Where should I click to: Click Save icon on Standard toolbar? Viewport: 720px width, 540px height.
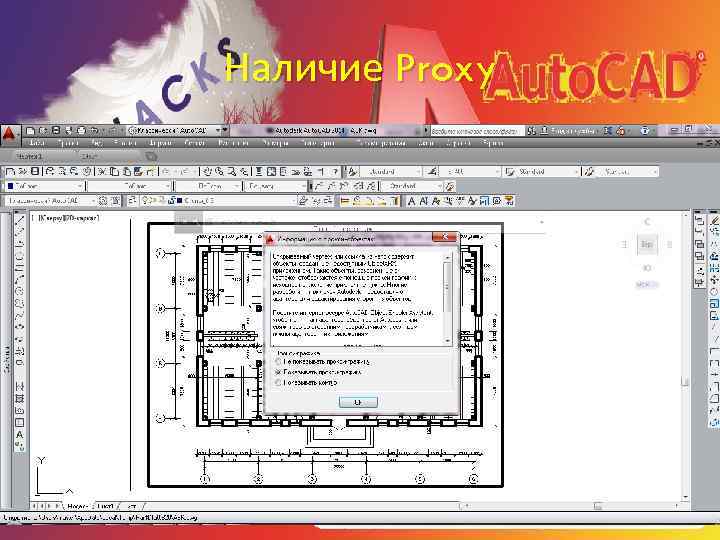click(34, 172)
